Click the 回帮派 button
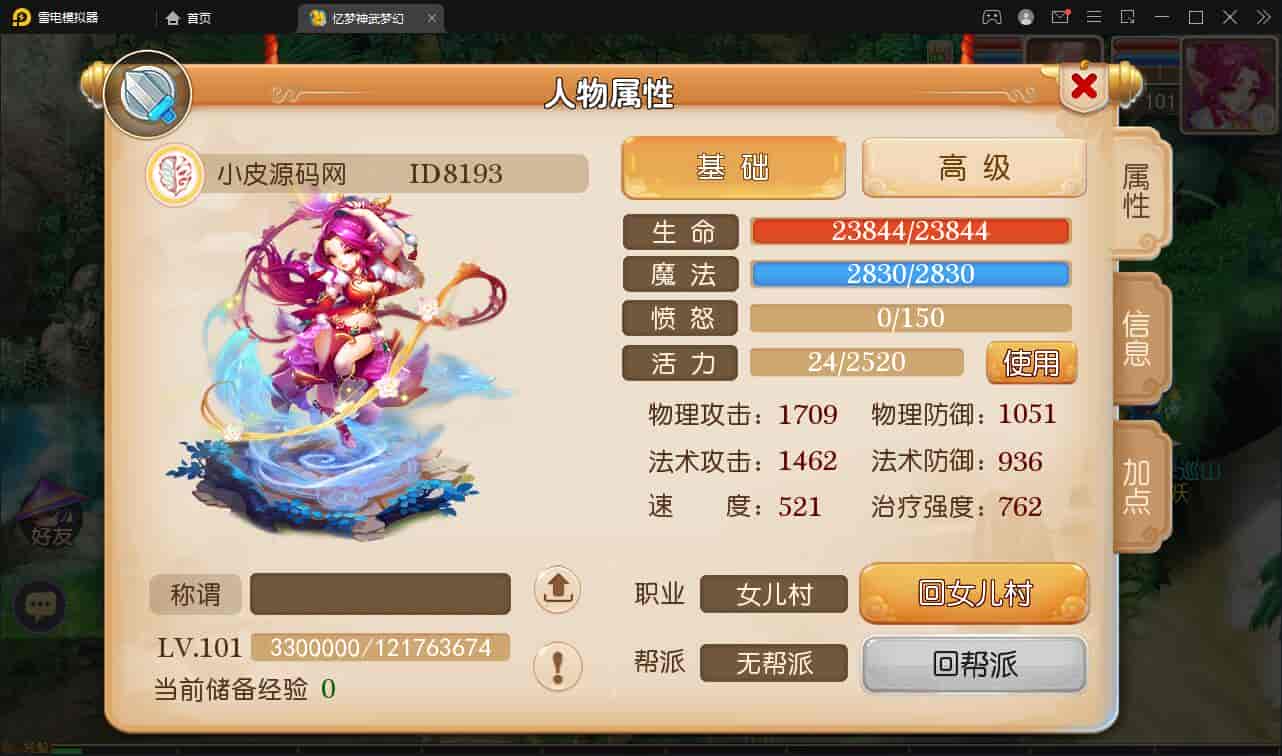1282x756 pixels. pos(974,664)
